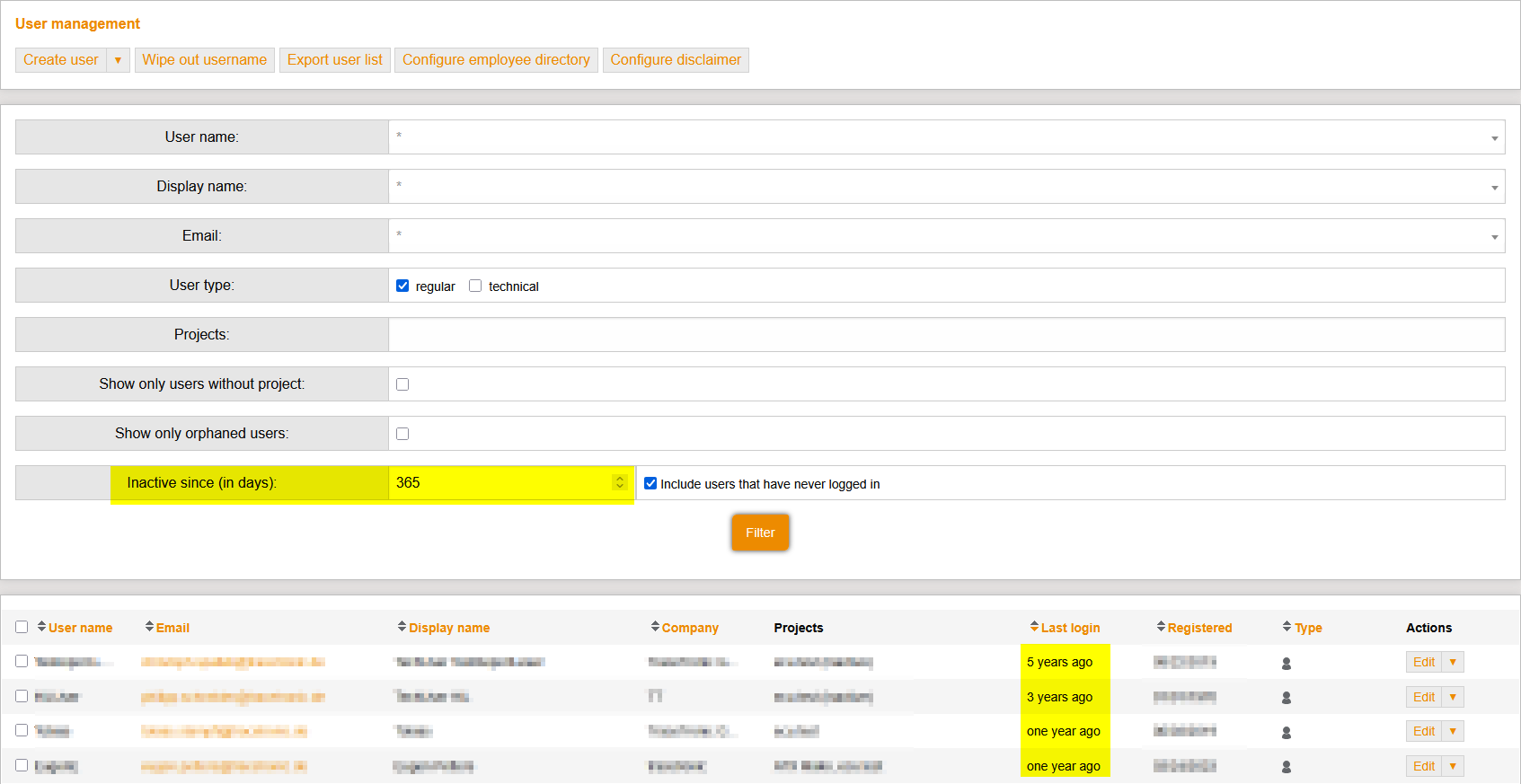Sort table by Registered column
Viewport: 1521px width, 784px height.
(x=1198, y=628)
